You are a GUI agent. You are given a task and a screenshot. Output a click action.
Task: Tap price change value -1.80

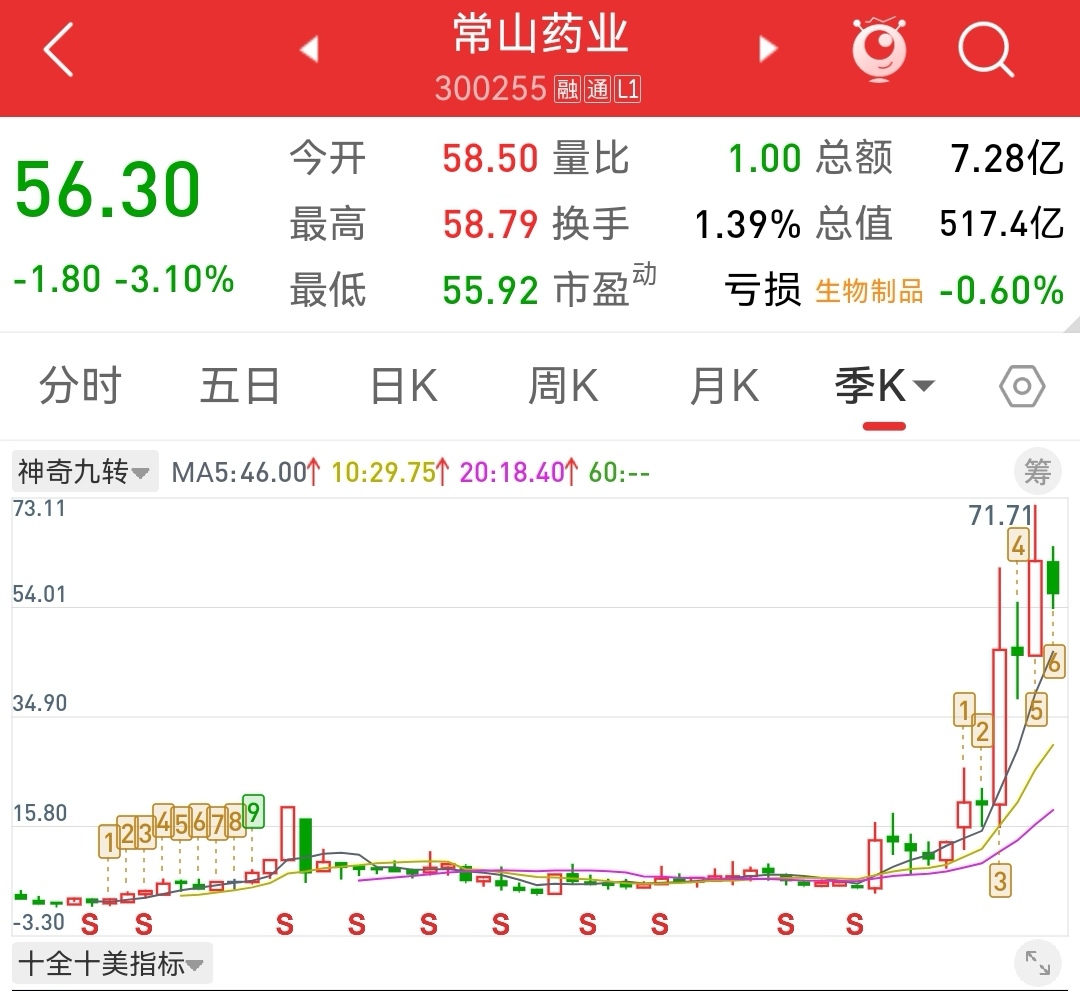[x=56, y=280]
